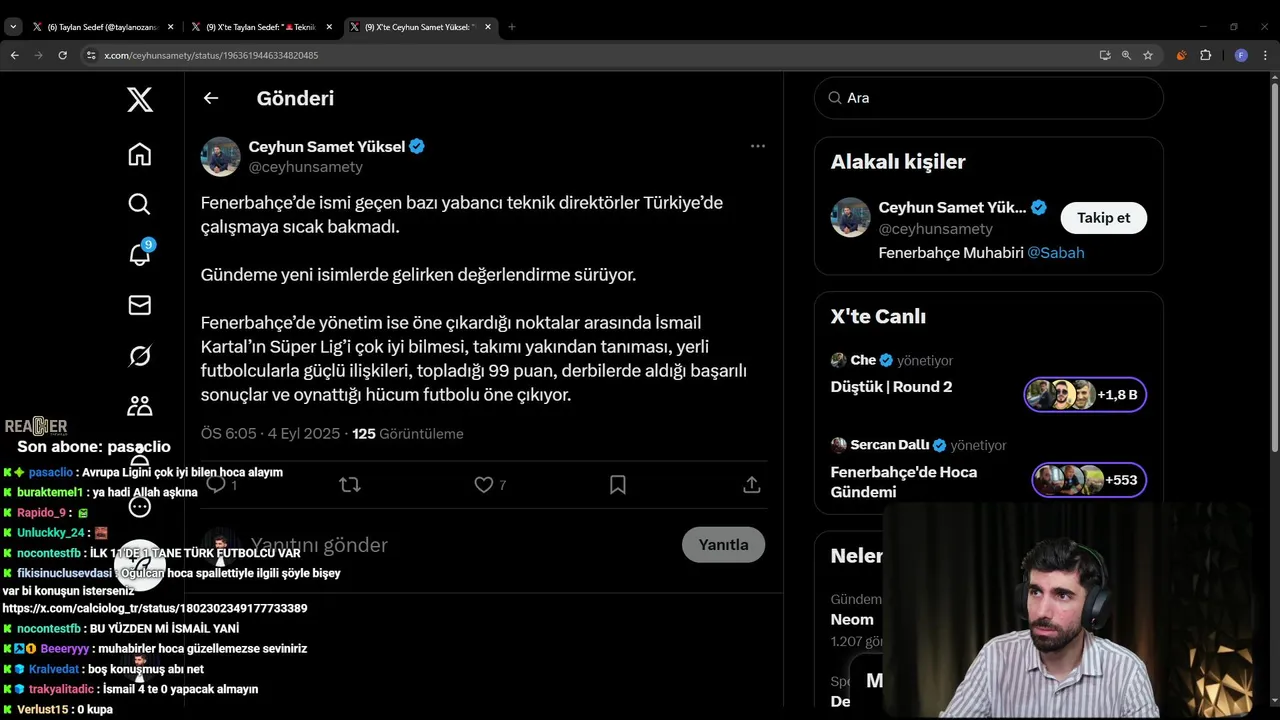Like the post with heart icon
Image resolution: width=1280 pixels, height=720 pixels.
coord(484,485)
